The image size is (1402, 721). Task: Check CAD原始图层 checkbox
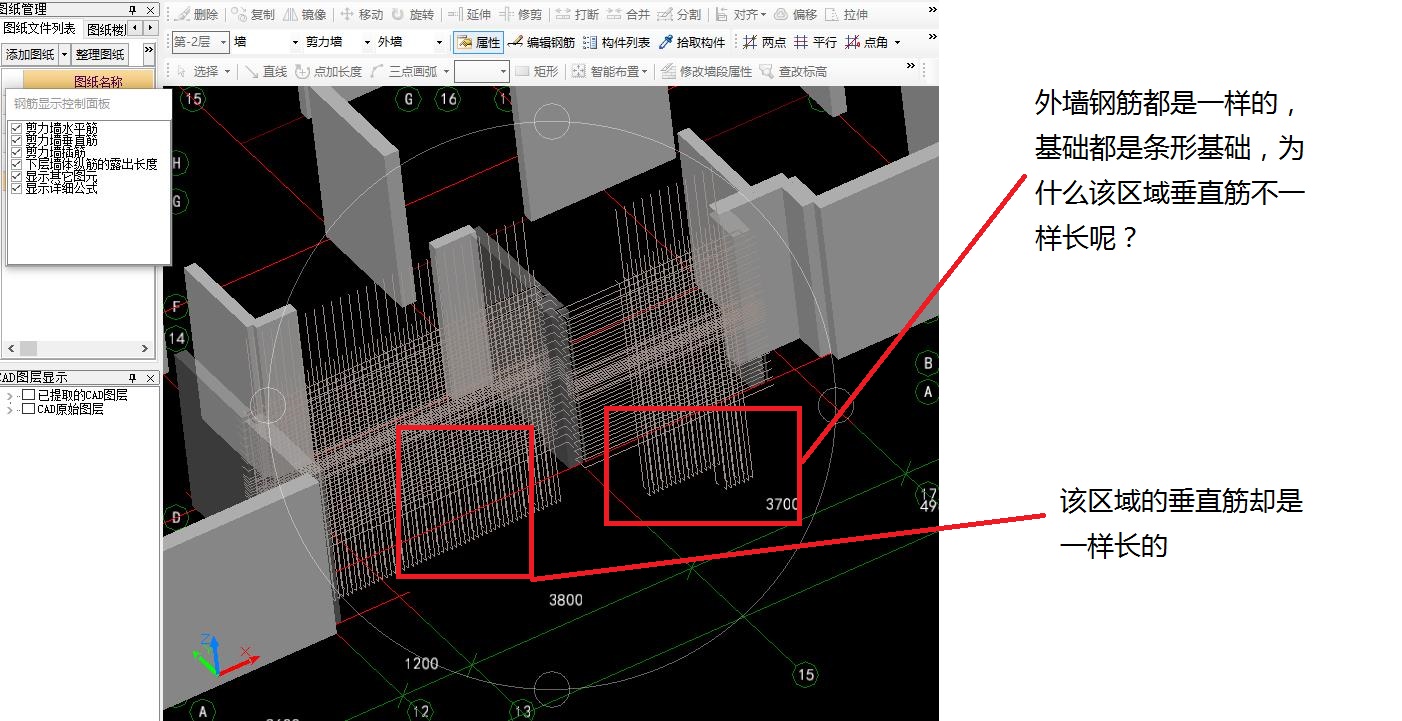pyautogui.click(x=29, y=409)
